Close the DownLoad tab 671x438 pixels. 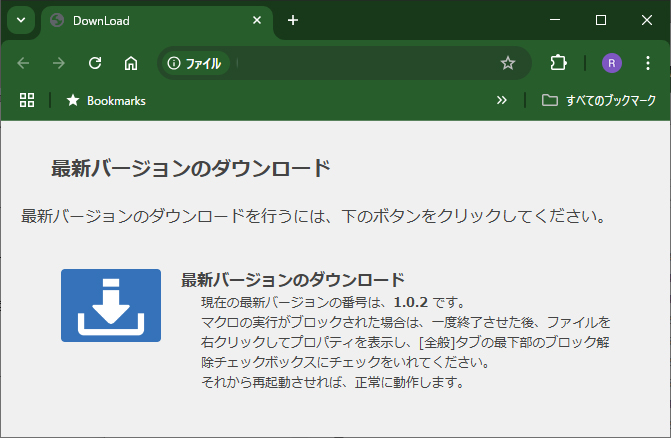tap(257, 20)
